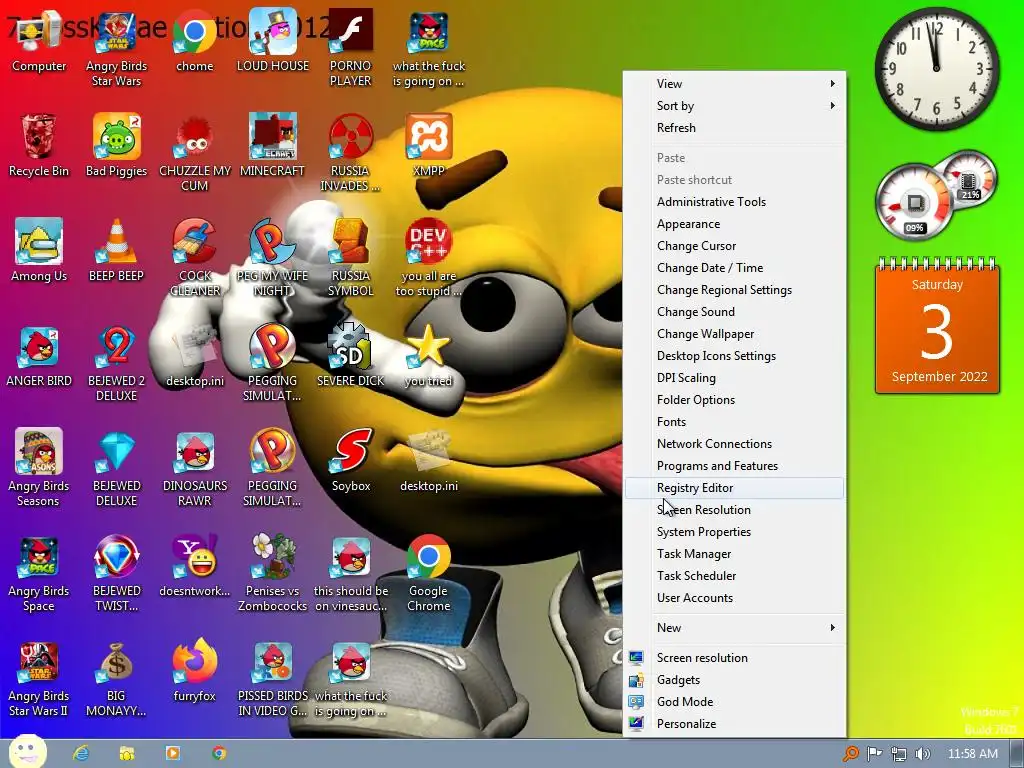Select the doesntwork Yahoo messenger icon
1024x768 pixels.
[x=195, y=566]
